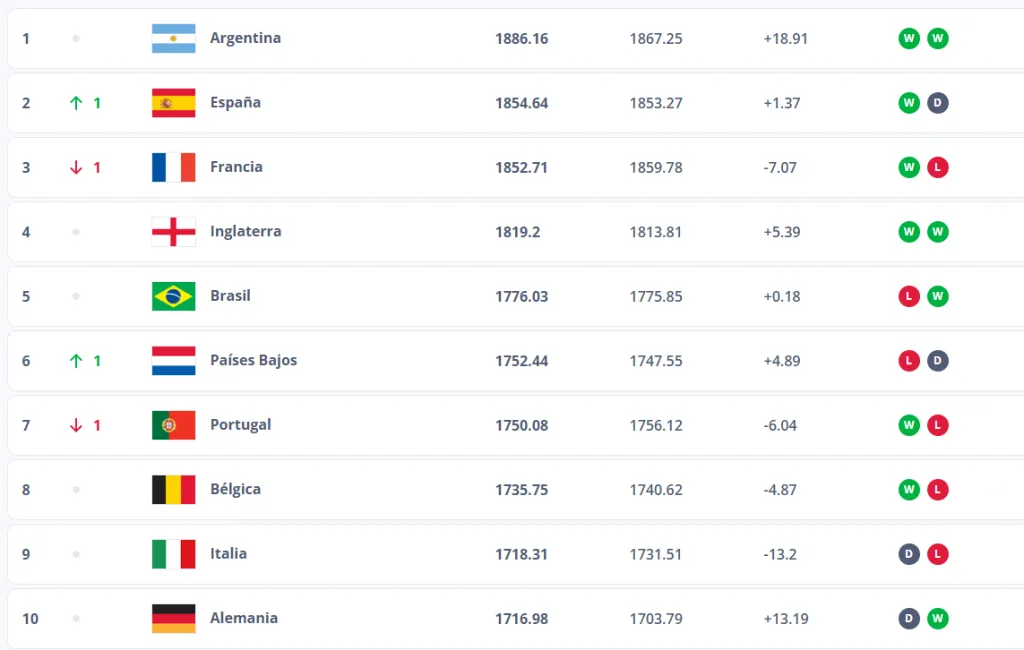Open the Argentina team link
This screenshot has width=1024, height=650.
tap(245, 38)
